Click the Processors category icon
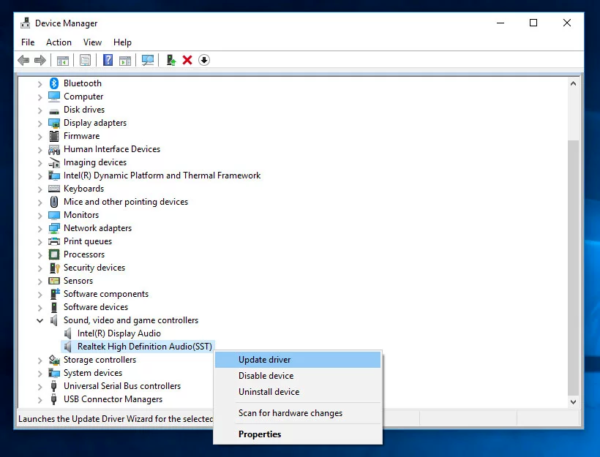The image size is (600, 457). [x=54, y=255]
